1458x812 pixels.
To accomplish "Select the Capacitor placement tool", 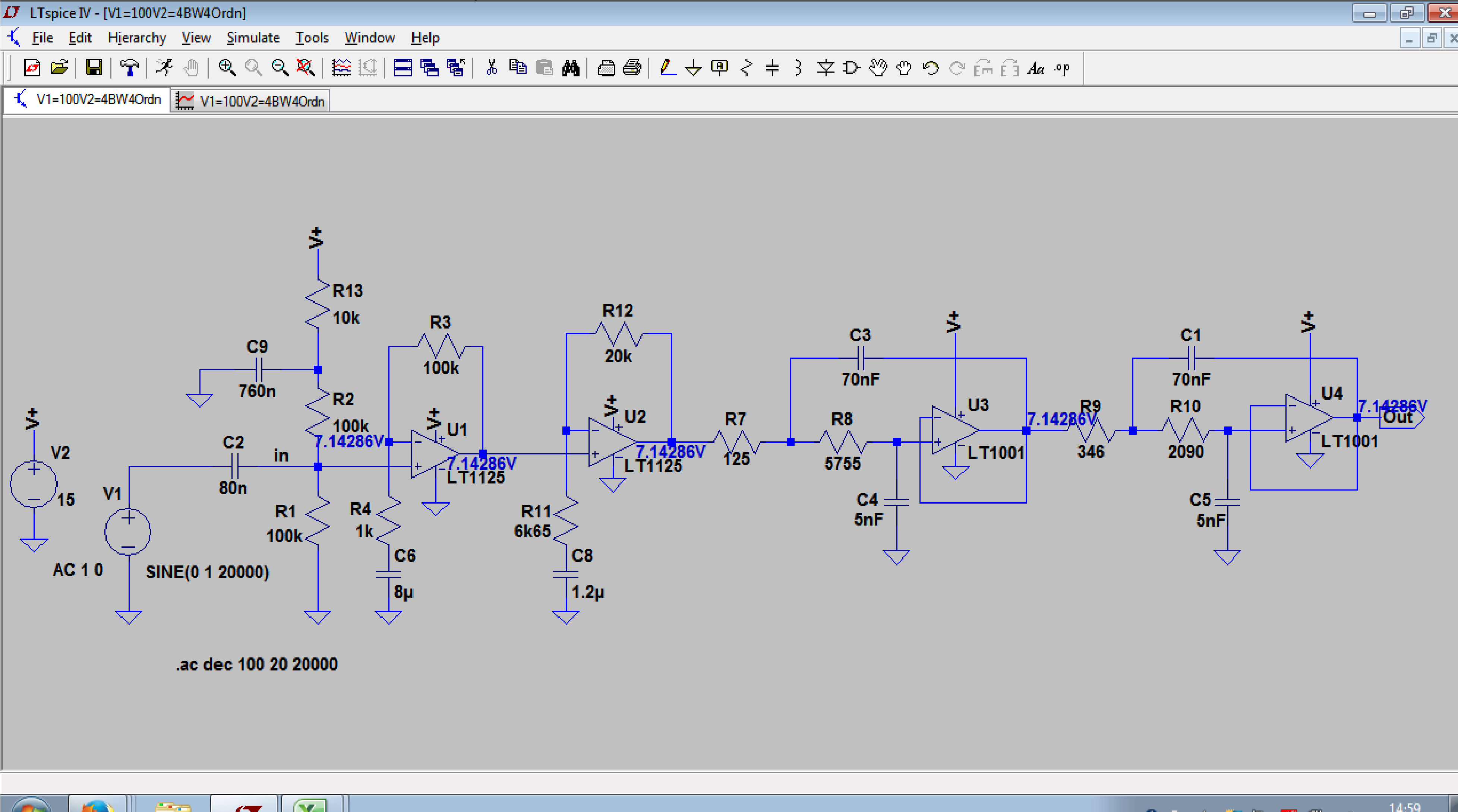I will pyautogui.click(x=772, y=68).
